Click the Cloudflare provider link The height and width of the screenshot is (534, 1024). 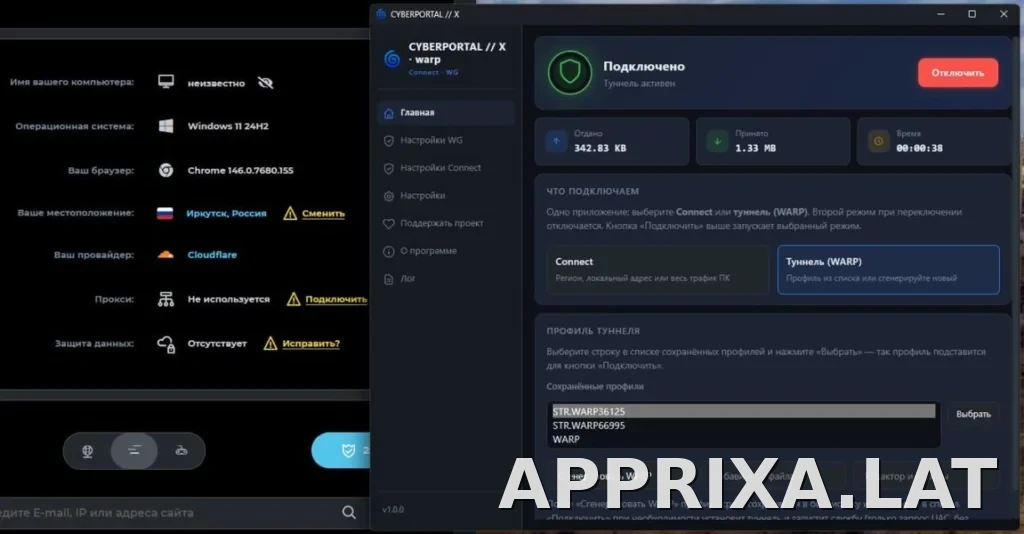pos(212,255)
